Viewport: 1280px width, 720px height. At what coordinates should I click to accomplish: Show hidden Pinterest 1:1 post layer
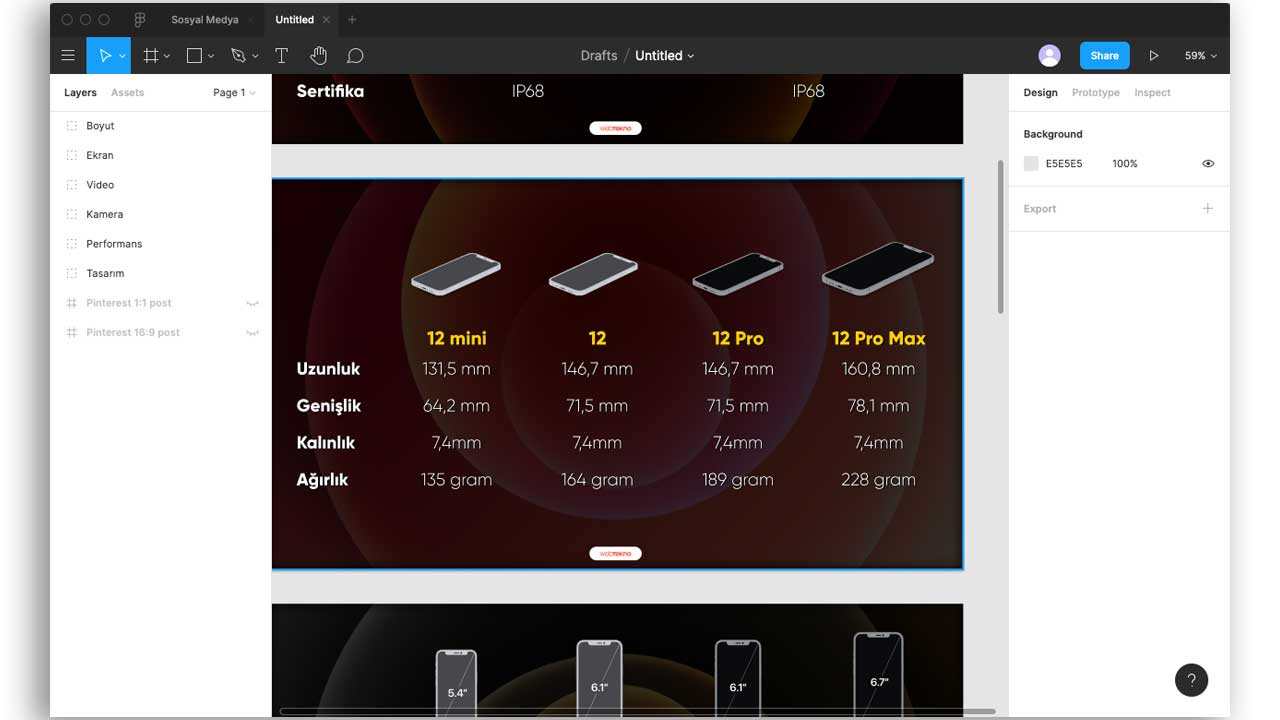tap(253, 303)
